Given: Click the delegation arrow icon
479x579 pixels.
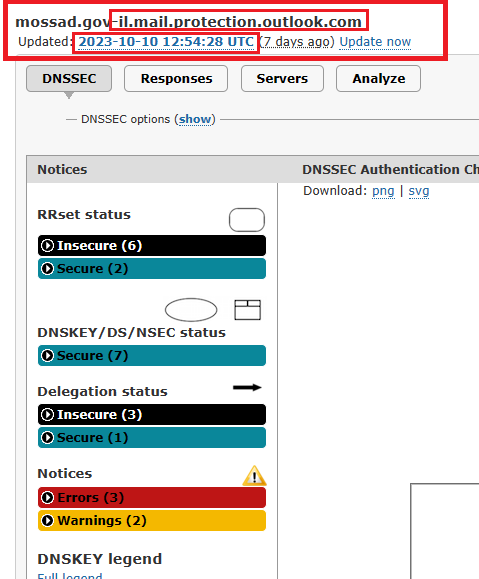Looking at the screenshot, I should coord(247,387).
